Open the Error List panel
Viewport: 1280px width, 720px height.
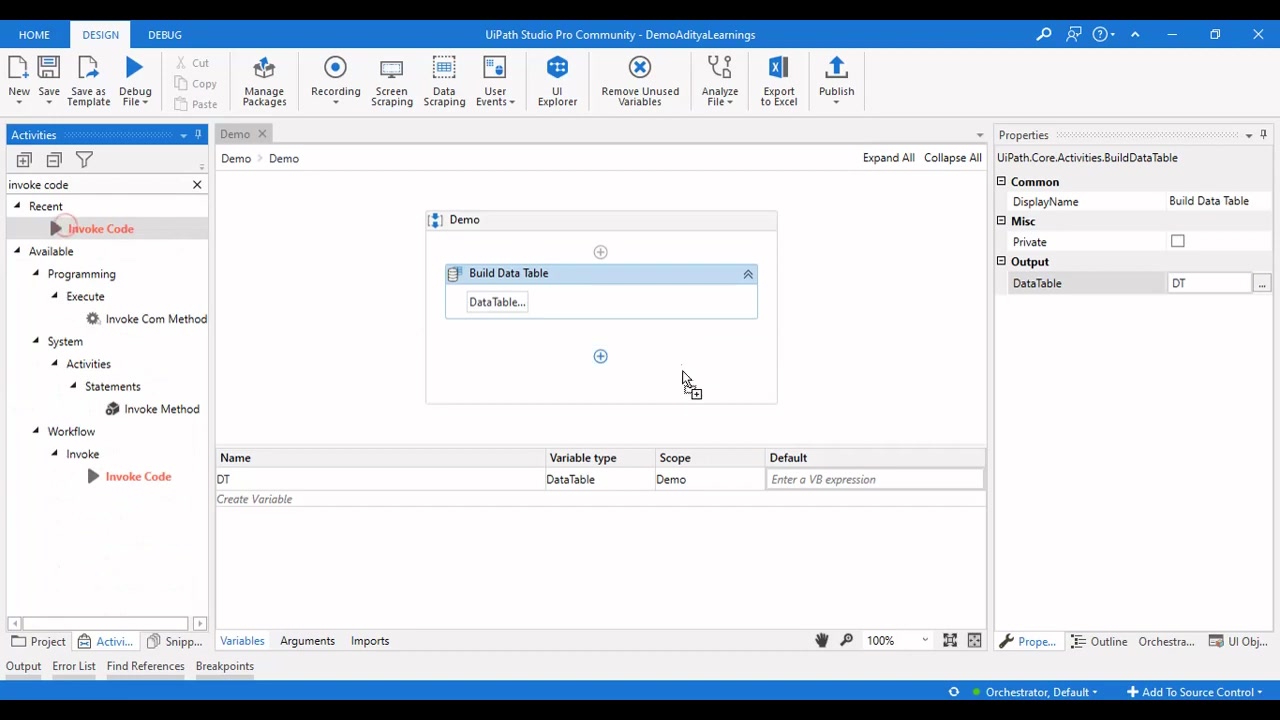(x=74, y=666)
